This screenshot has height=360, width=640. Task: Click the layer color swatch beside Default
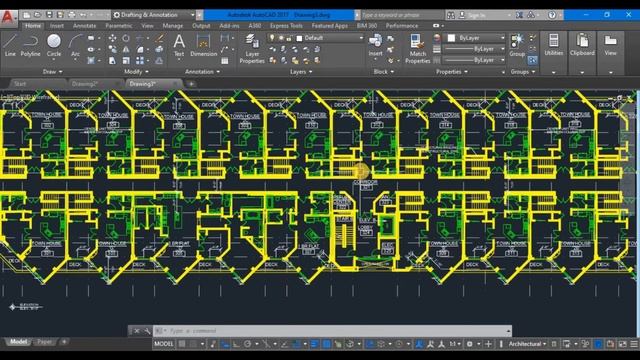(299, 38)
